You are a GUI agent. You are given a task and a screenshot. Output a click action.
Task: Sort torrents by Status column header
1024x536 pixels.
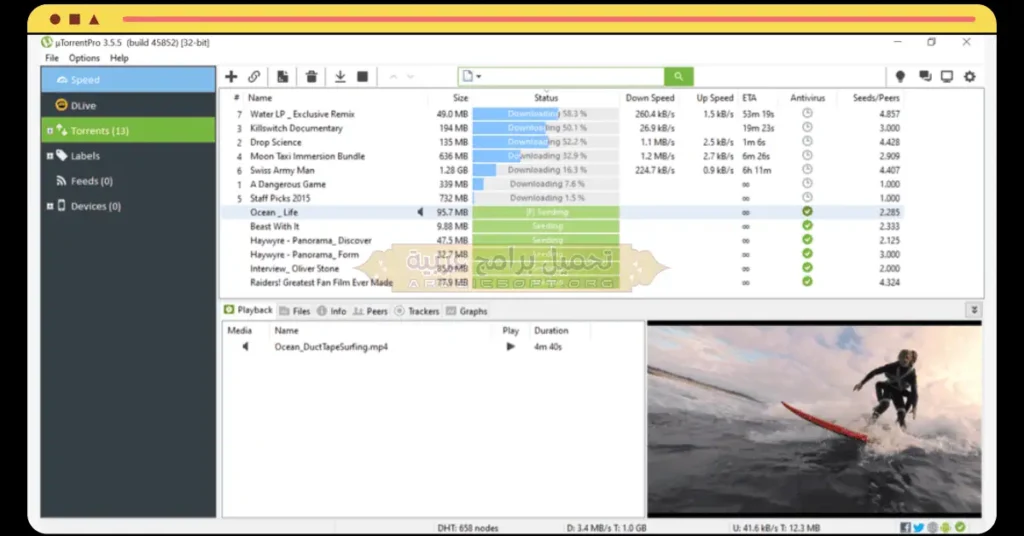546,98
